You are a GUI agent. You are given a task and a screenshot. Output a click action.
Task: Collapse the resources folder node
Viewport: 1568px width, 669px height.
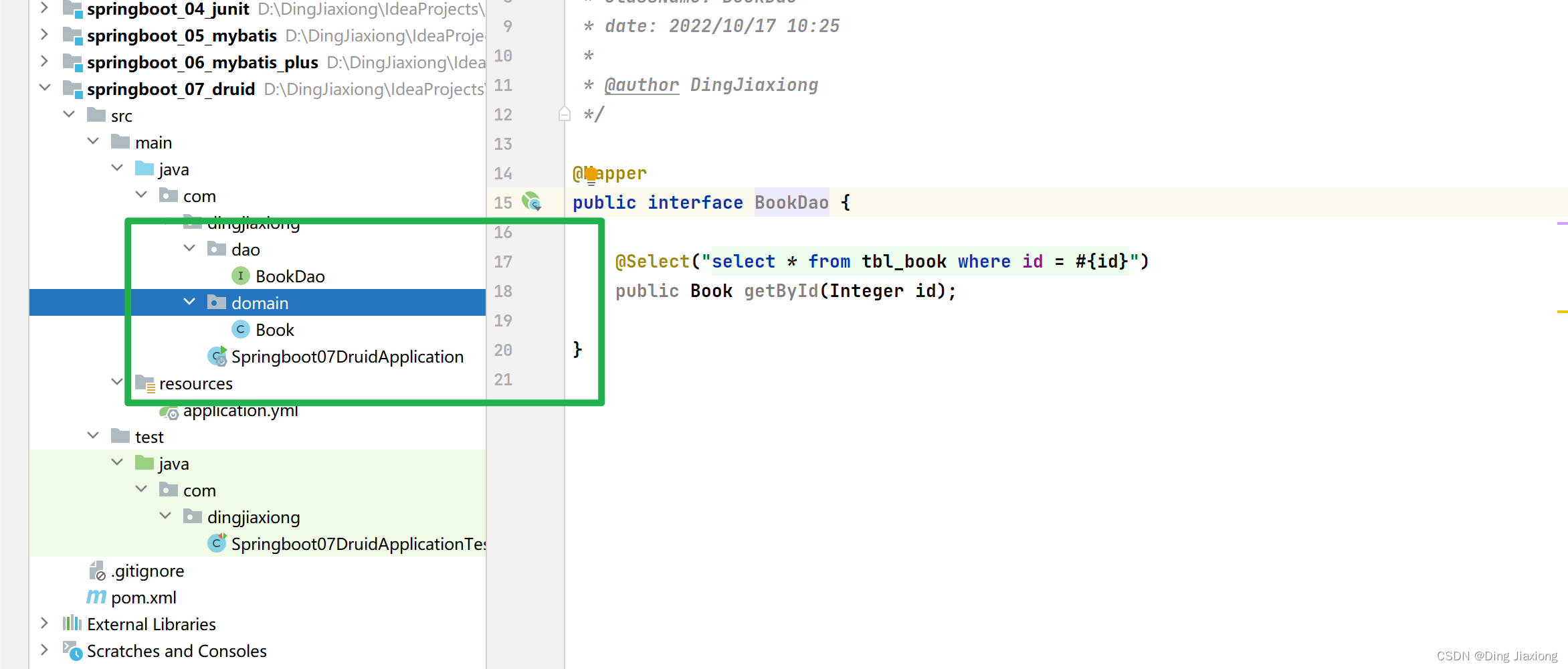coord(117,382)
